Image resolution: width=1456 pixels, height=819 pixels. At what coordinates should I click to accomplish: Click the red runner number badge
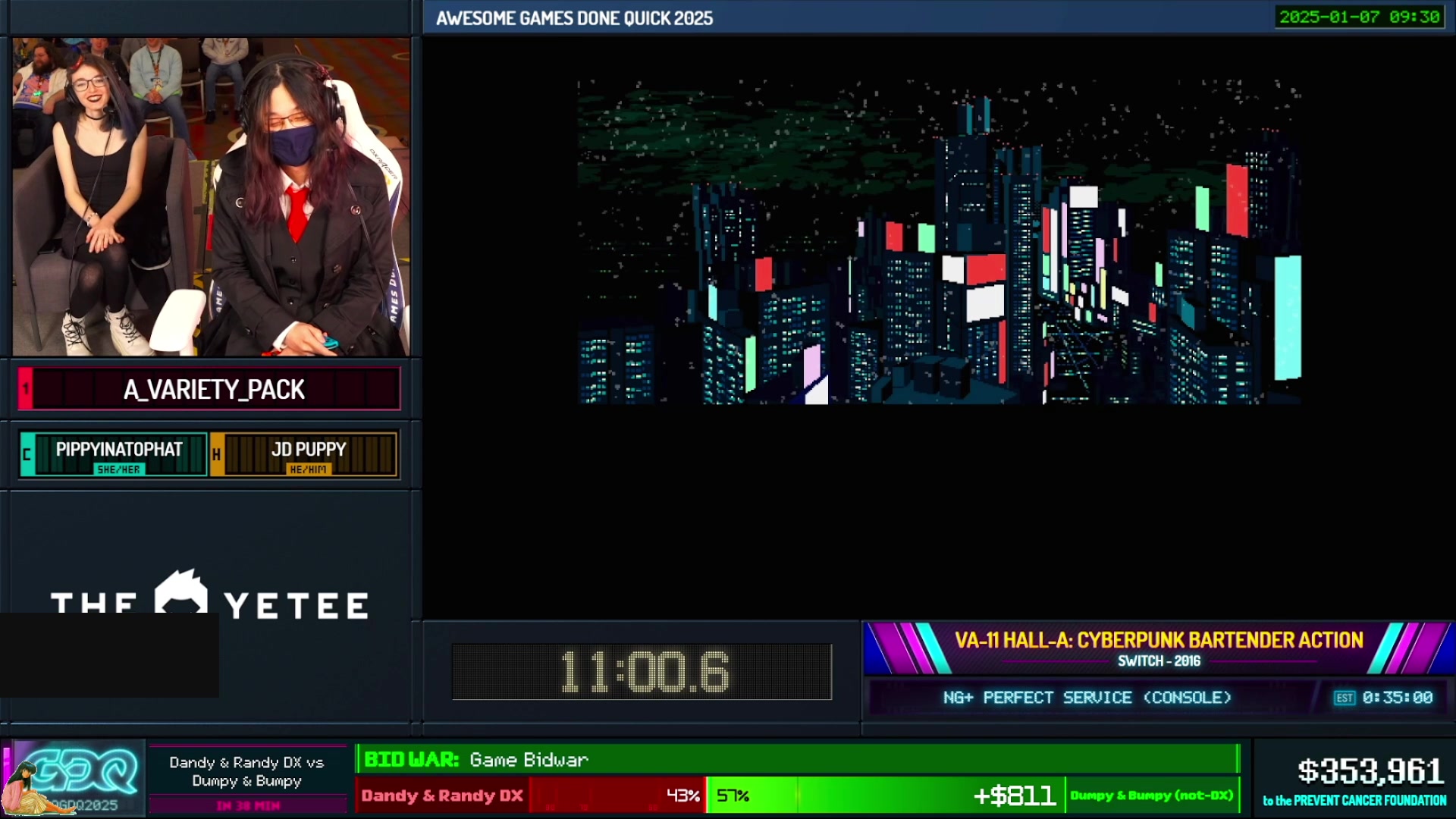coord(25,388)
